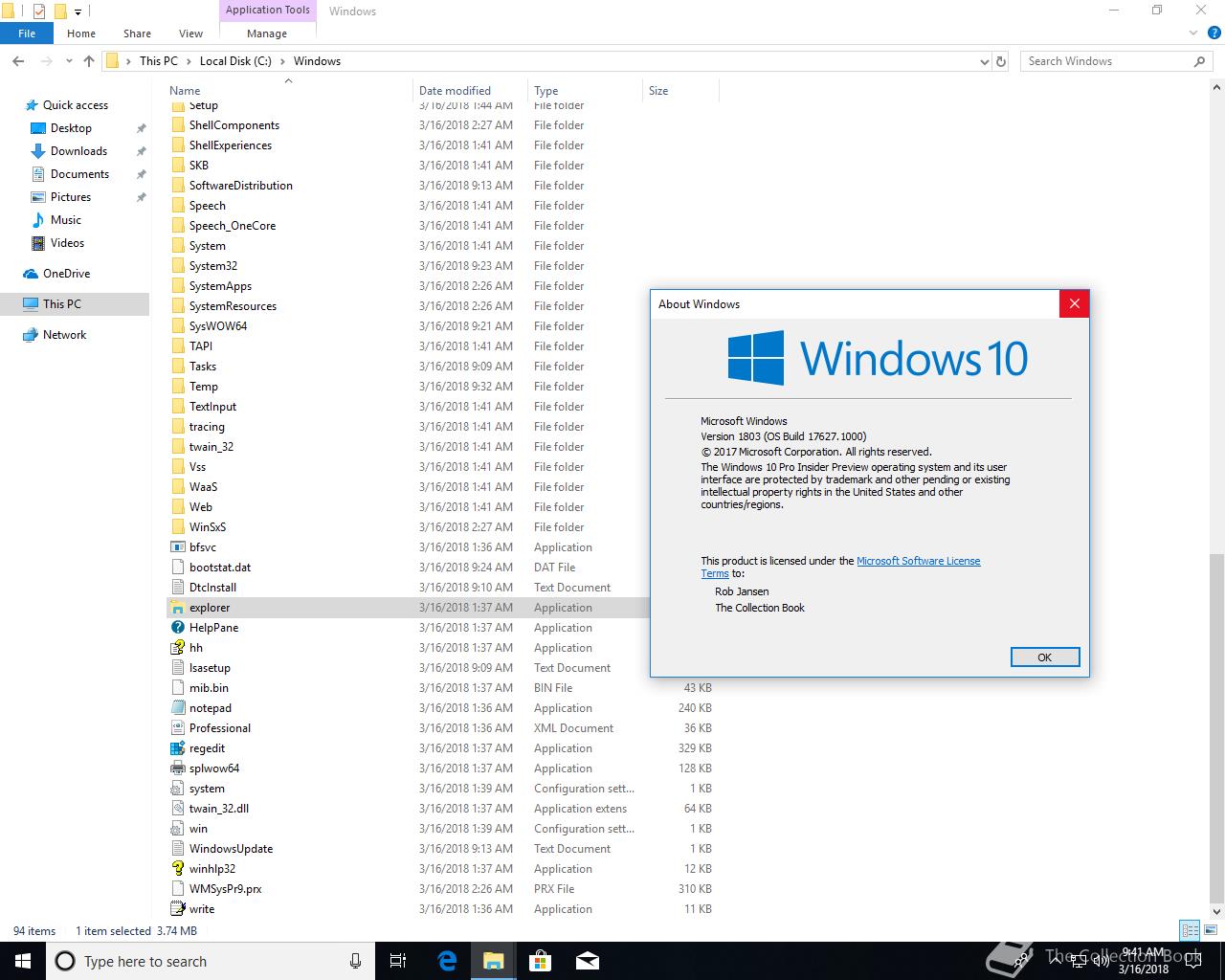The width and height of the screenshot is (1225, 980).
Task: Click the bfsvc application icon
Action: coord(177,547)
